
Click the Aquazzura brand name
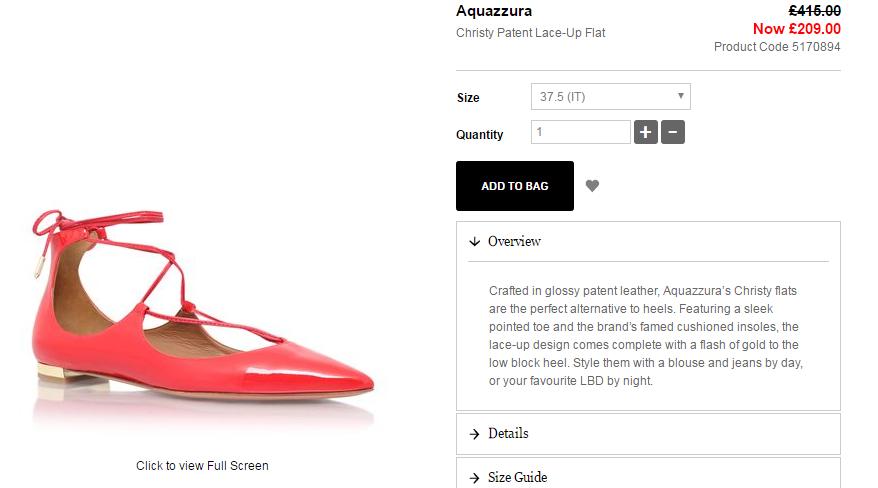pyautogui.click(x=494, y=11)
